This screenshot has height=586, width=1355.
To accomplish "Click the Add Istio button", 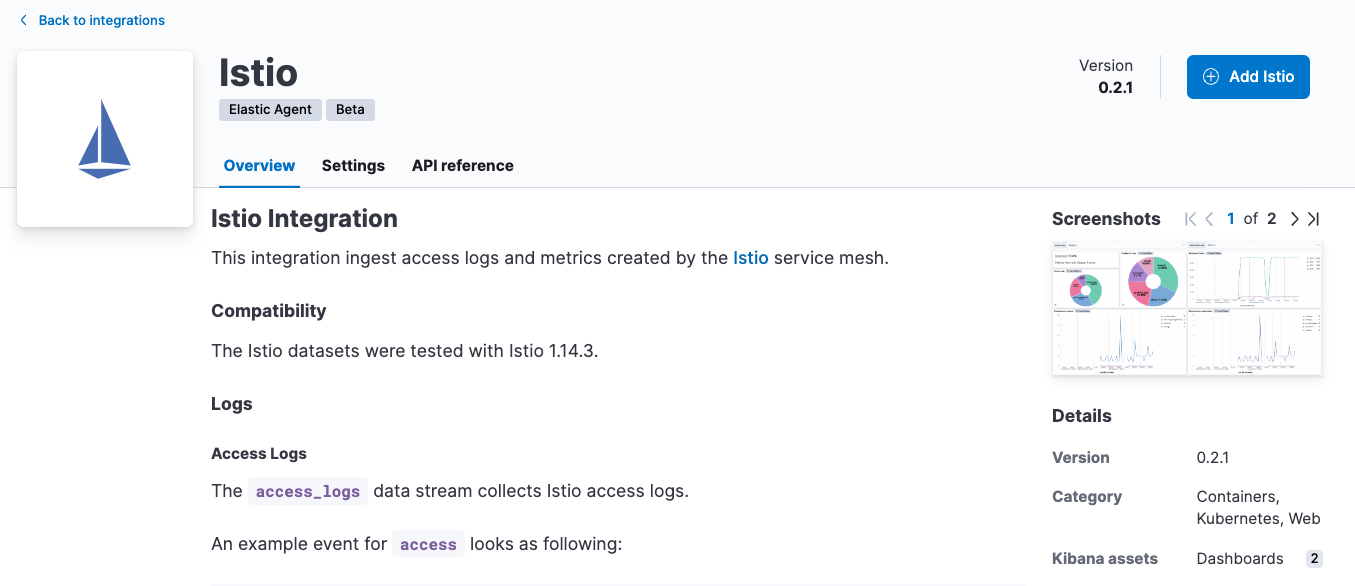I will click(1248, 76).
